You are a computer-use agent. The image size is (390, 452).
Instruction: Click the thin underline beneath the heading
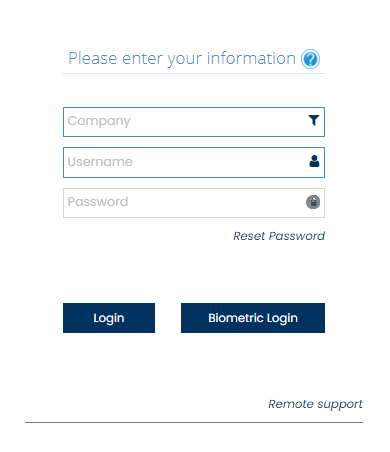(x=194, y=73)
